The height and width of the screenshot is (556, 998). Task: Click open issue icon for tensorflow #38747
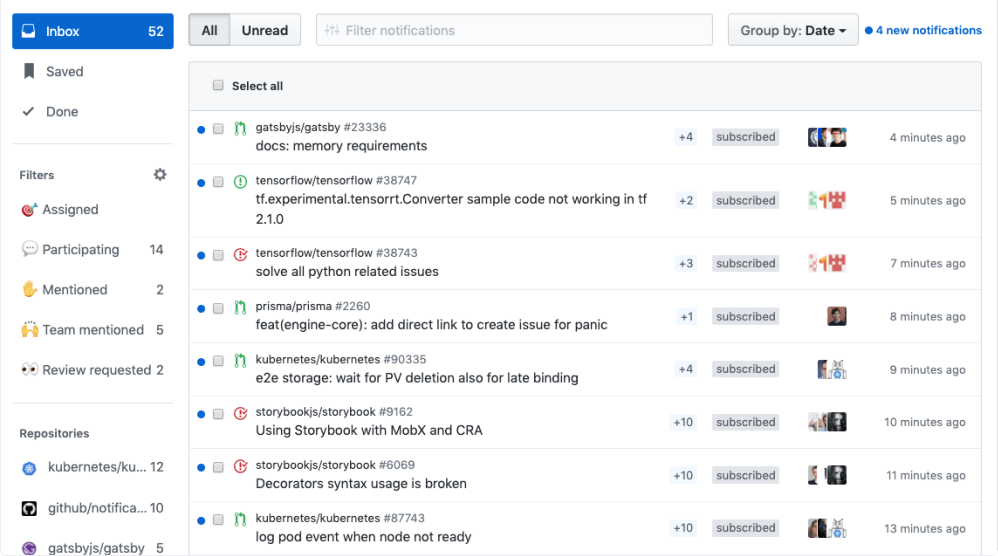[x=240, y=182]
